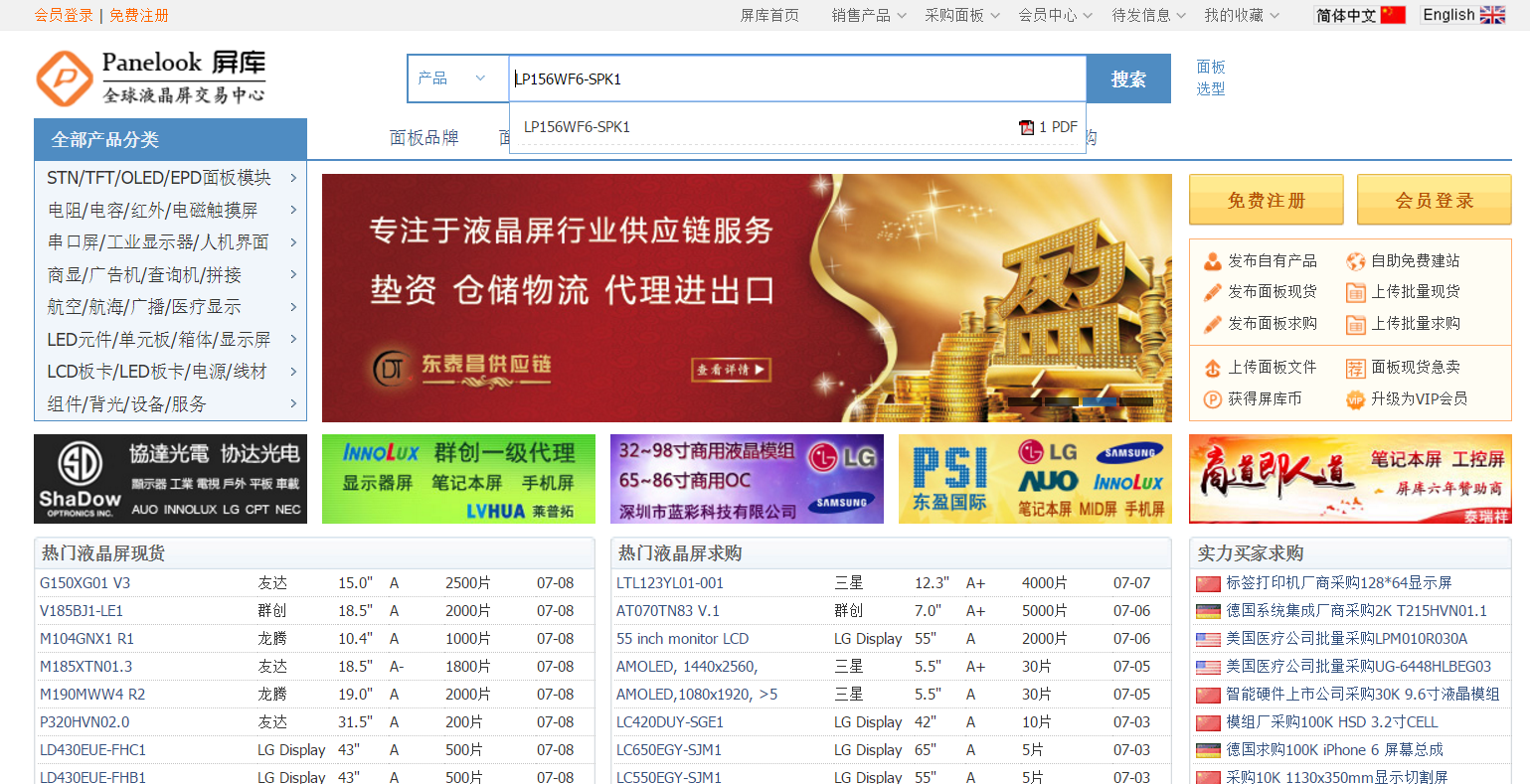The image size is (1530, 784).
Task: Open Innolux 群创一级代理 ad banner
Action: pyautogui.click(x=458, y=479)
